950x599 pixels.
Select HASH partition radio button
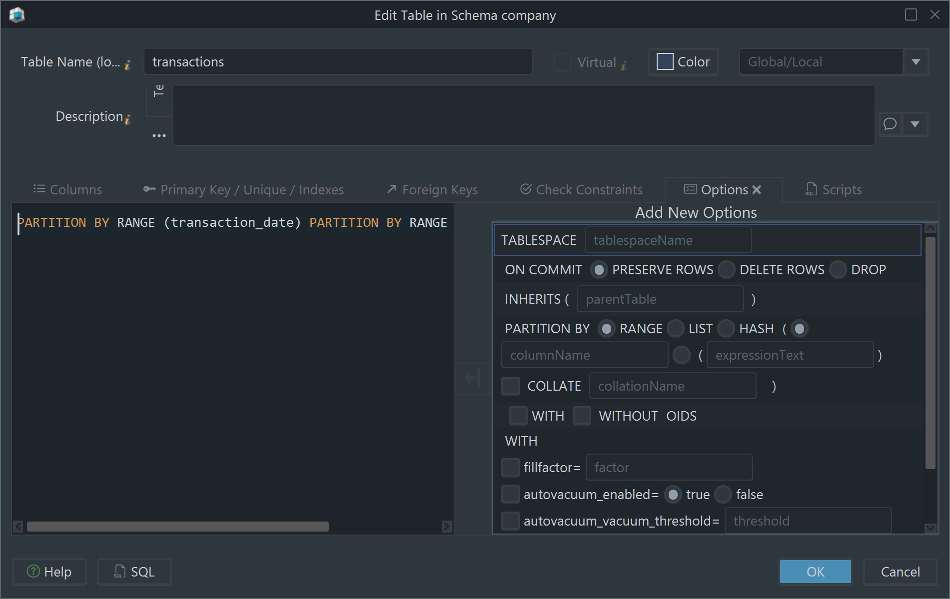pyautogui.click(x=726, y=328)
